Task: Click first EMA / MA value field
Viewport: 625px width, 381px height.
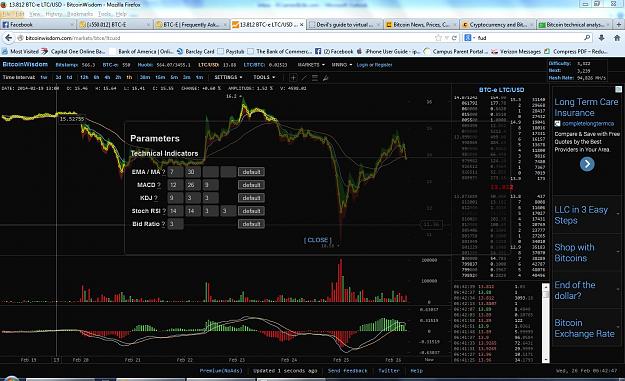Action: pos(175,172)
